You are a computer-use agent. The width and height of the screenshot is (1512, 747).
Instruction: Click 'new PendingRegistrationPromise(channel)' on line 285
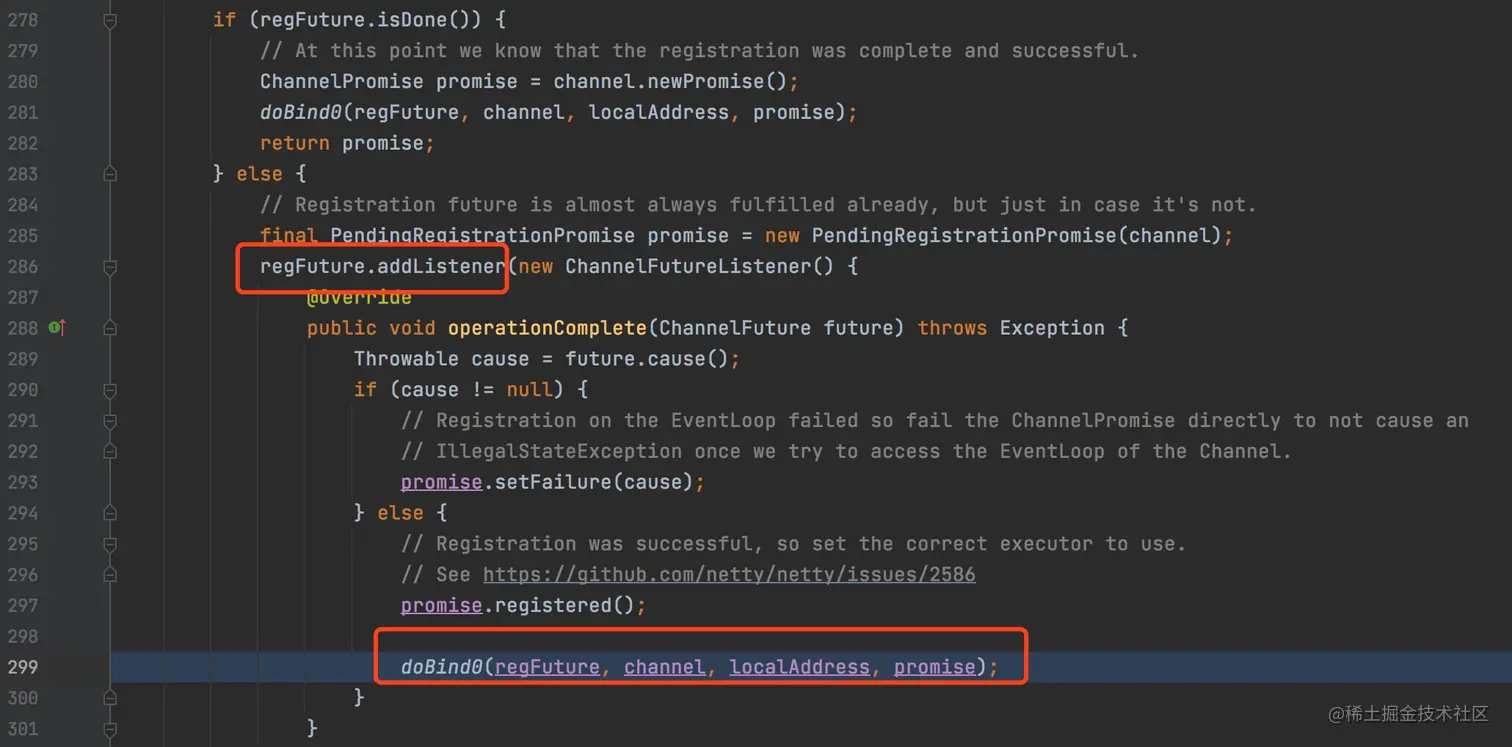coord(995,236)
